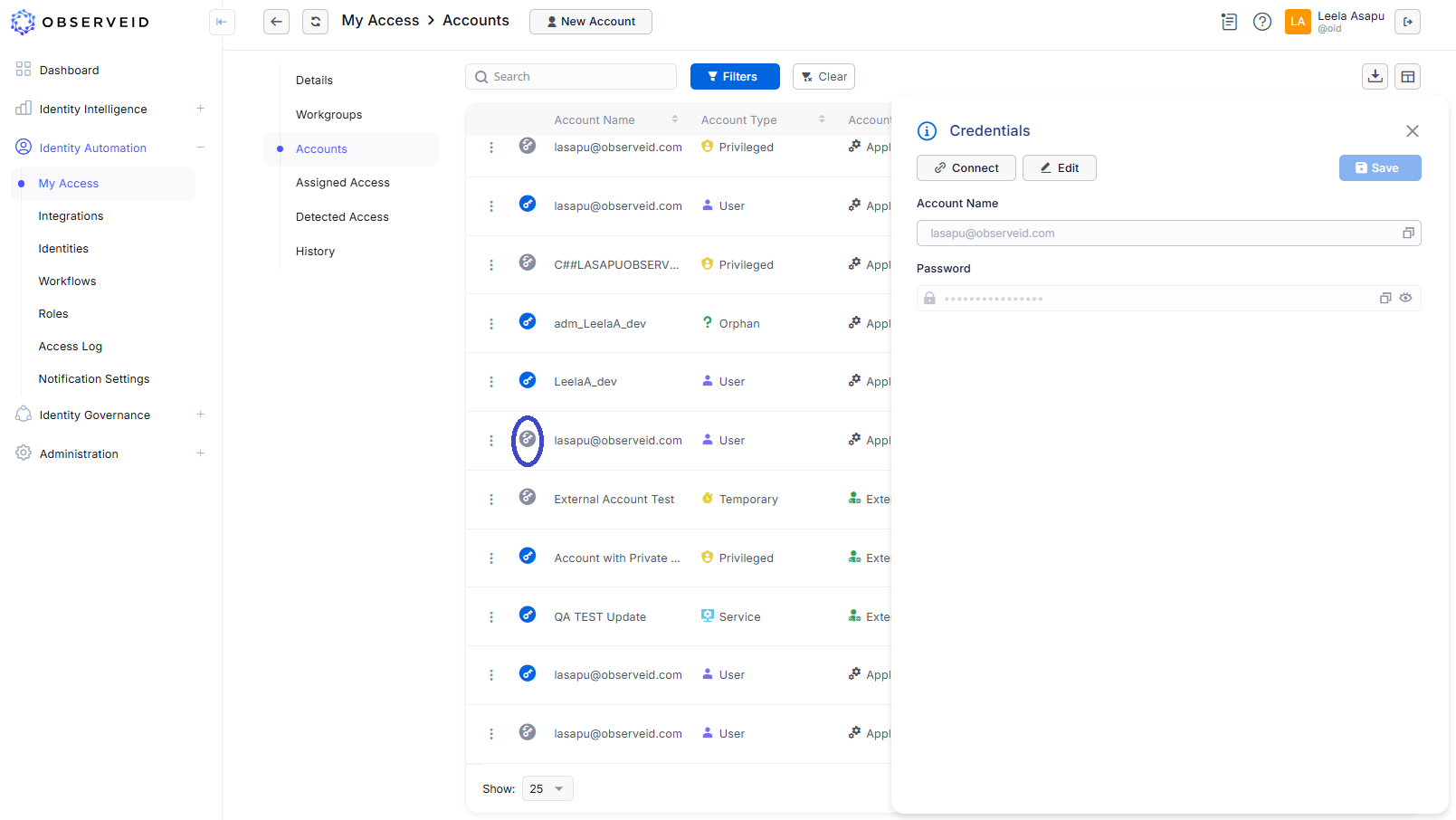Screen dimensions: 1456x820
Task: Copy the Account Name using the copy icon
Action: tap(1408, 233)
